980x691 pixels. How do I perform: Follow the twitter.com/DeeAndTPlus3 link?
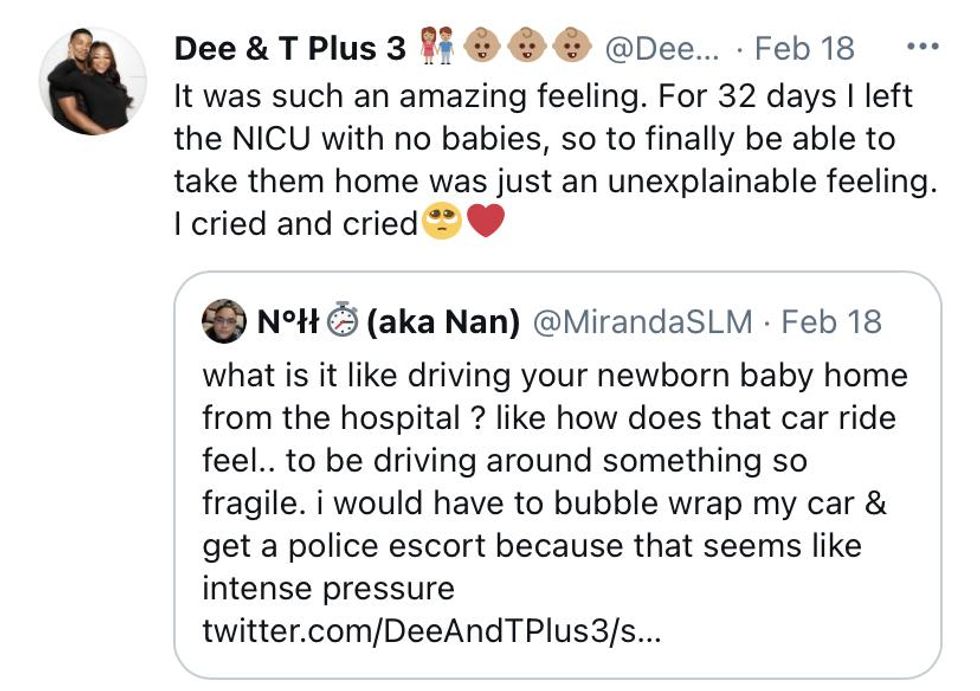(432, 631)
